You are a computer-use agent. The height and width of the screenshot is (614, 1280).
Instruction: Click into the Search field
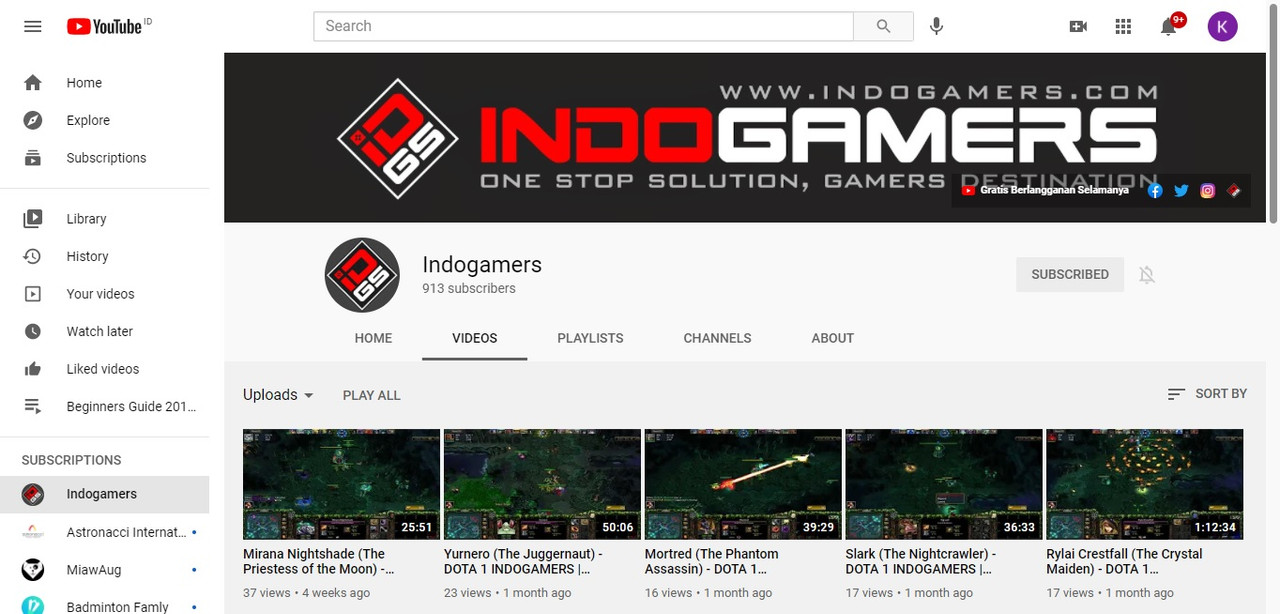coord(583,27)
